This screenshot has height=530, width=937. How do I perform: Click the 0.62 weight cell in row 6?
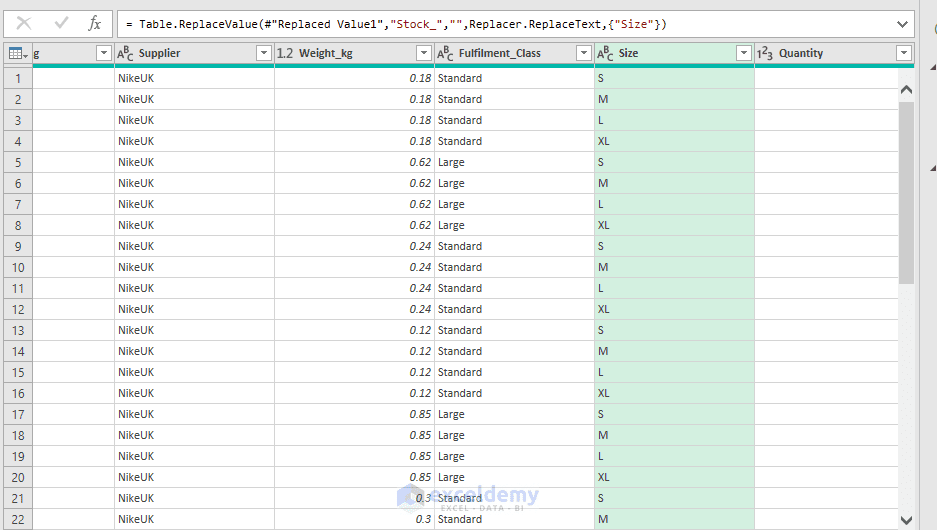(x=354, y=183)
